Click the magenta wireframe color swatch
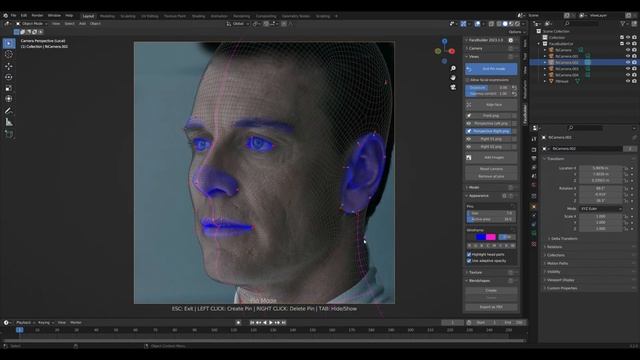The width and height of the screenshot is (640, 360). (x=491, y=237)
